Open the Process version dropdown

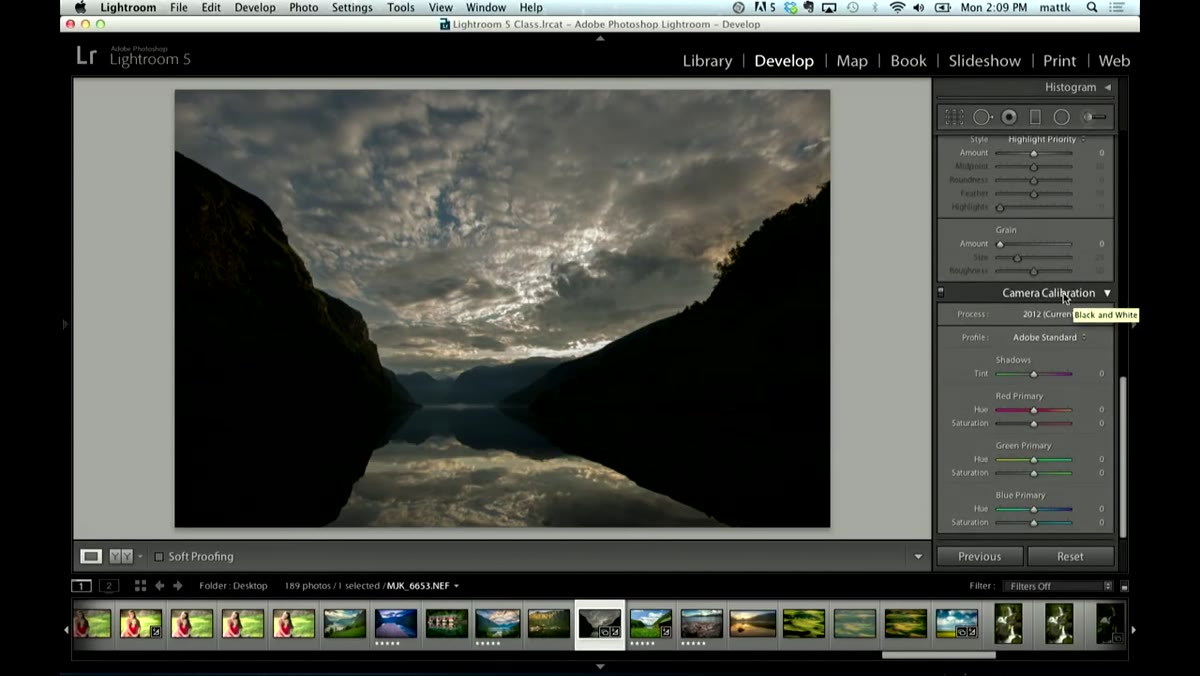pos(1048,314)
